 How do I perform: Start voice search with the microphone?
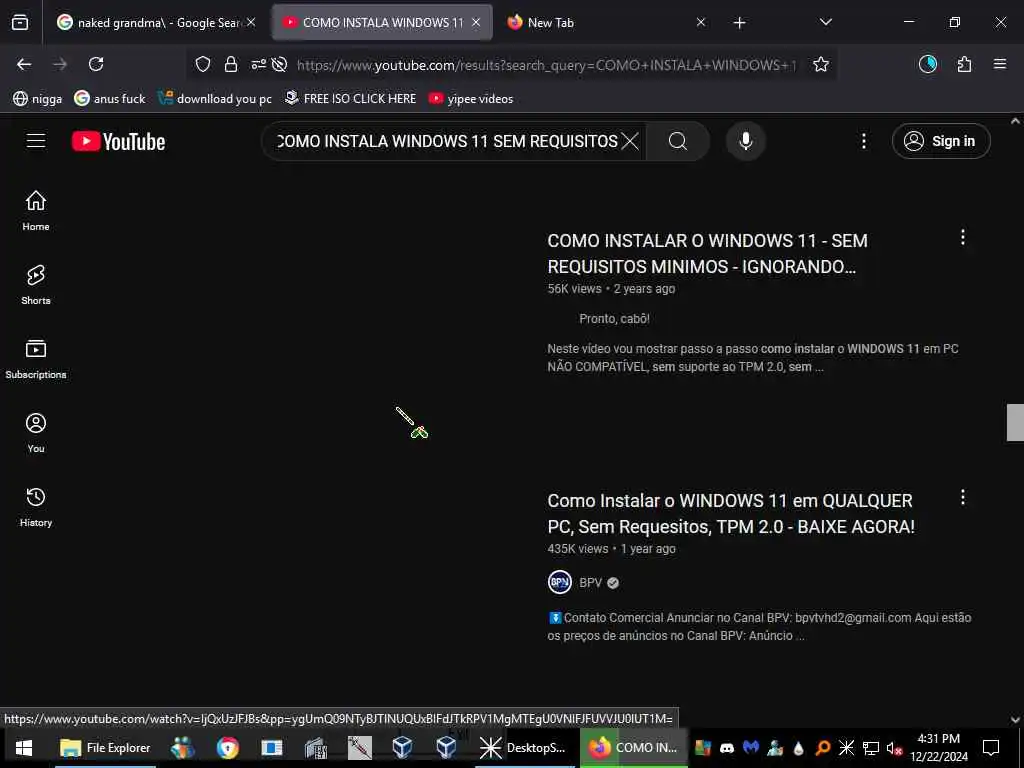(746, 141)
